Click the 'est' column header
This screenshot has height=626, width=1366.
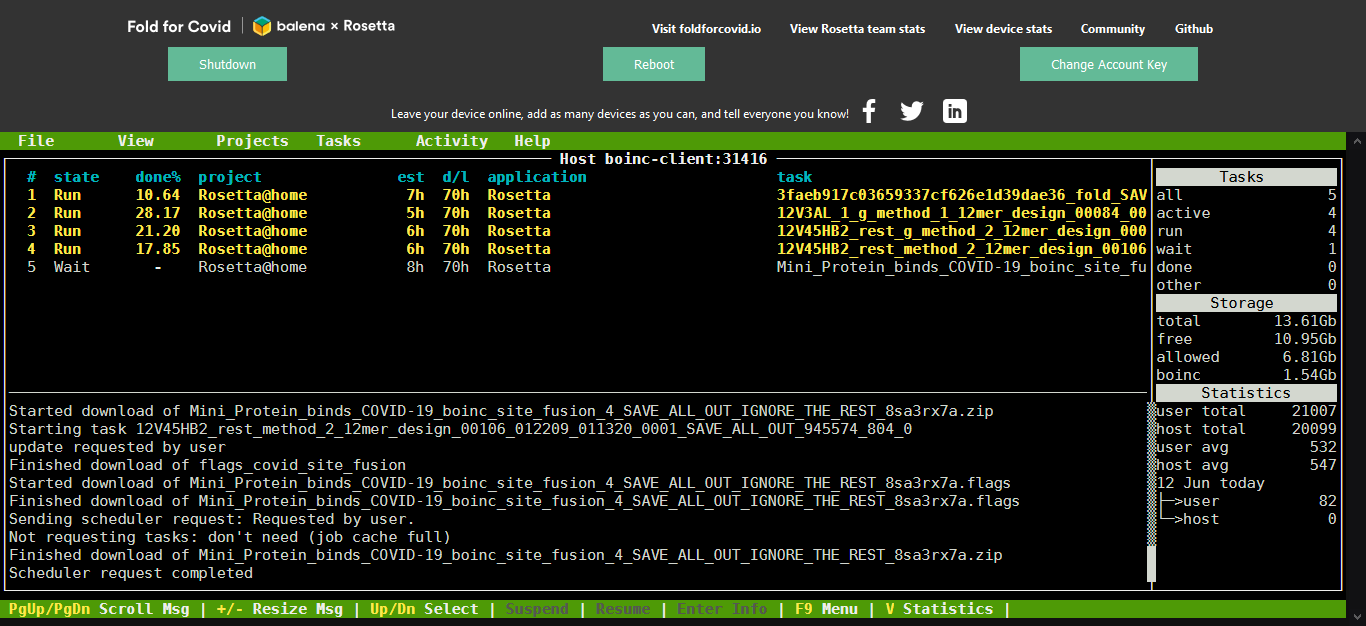tap(411, 177)
